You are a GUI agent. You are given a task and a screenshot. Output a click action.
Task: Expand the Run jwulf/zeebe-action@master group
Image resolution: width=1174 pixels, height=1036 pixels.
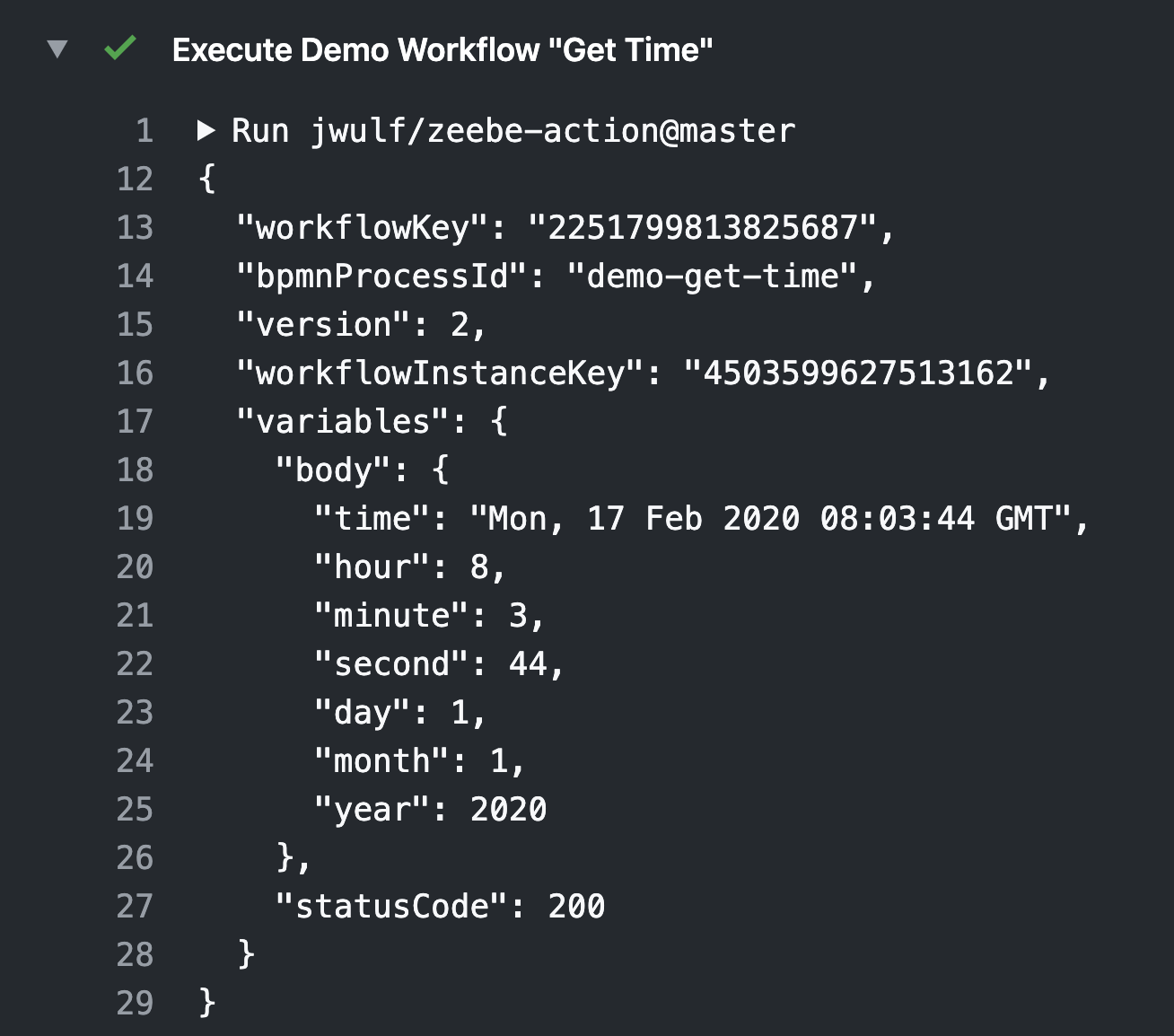tap(206, 131)
